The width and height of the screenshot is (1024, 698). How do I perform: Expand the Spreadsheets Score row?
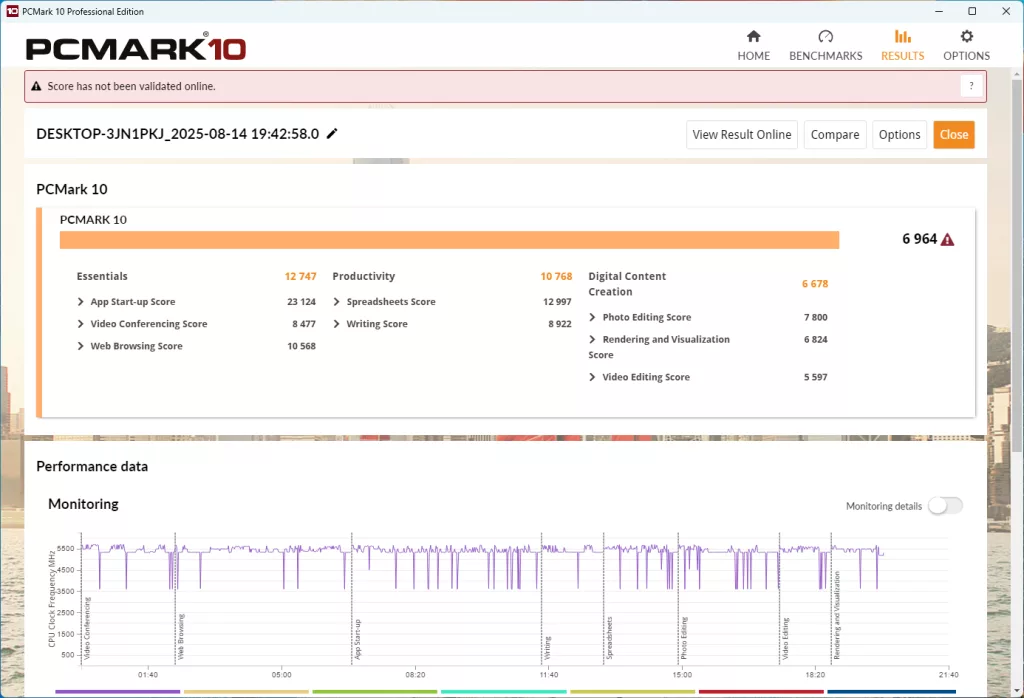pyautogui.click(x=337, y=302)
